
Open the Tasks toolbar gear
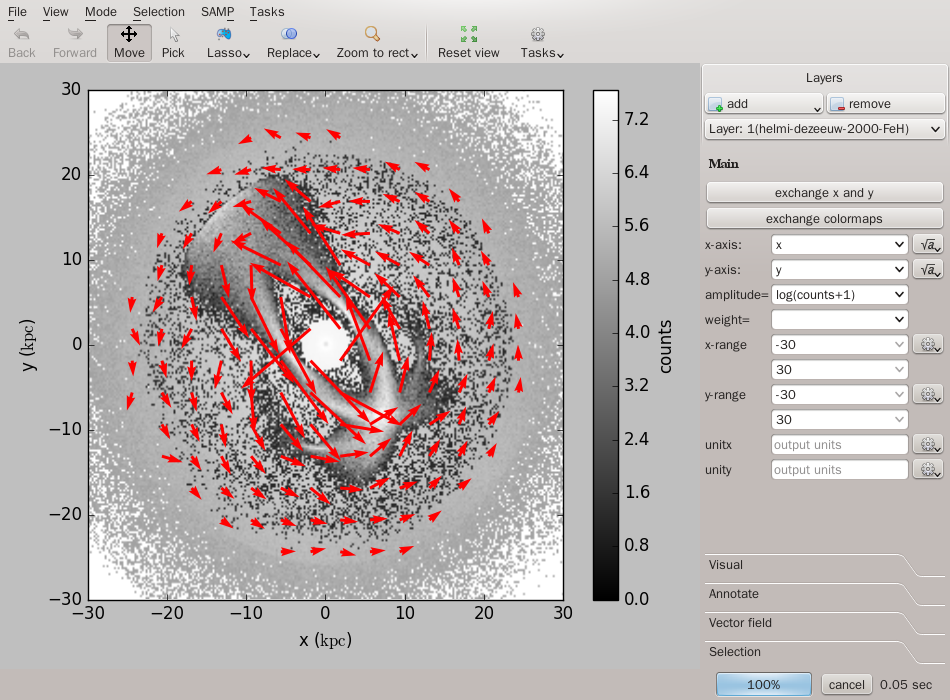(541, 42)
